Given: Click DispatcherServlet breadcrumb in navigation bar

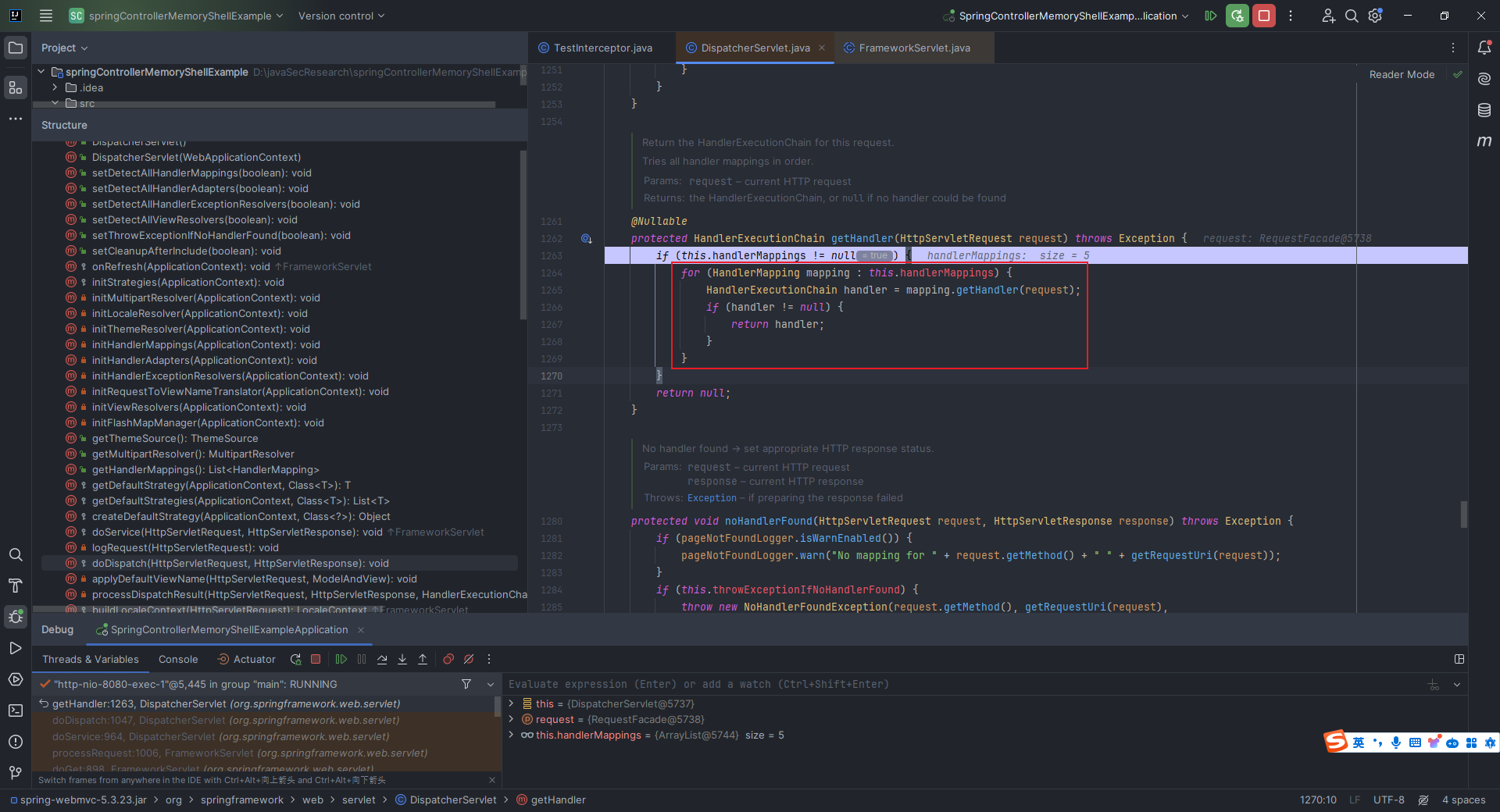Looking at the screenshot, I should (x=445, y=800).
